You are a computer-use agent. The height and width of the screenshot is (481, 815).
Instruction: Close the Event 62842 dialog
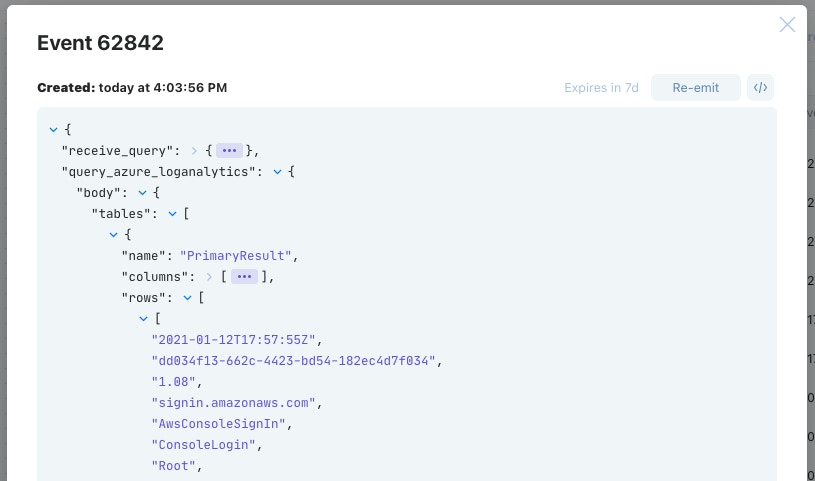tap(787, 25)
